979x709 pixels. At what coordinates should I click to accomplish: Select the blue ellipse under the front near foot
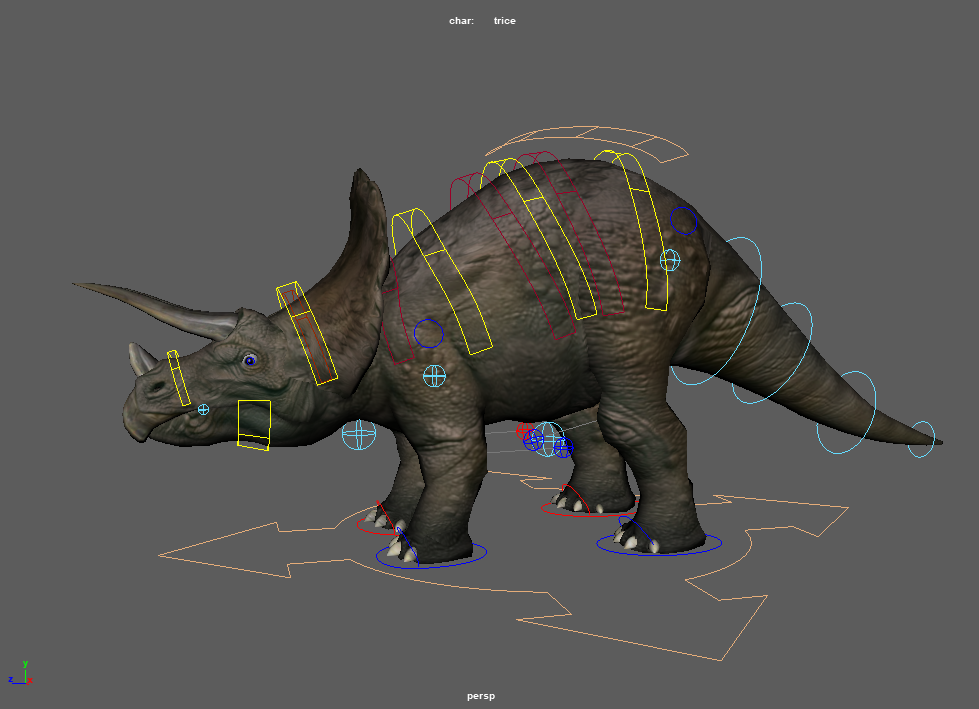click(432, 558)
